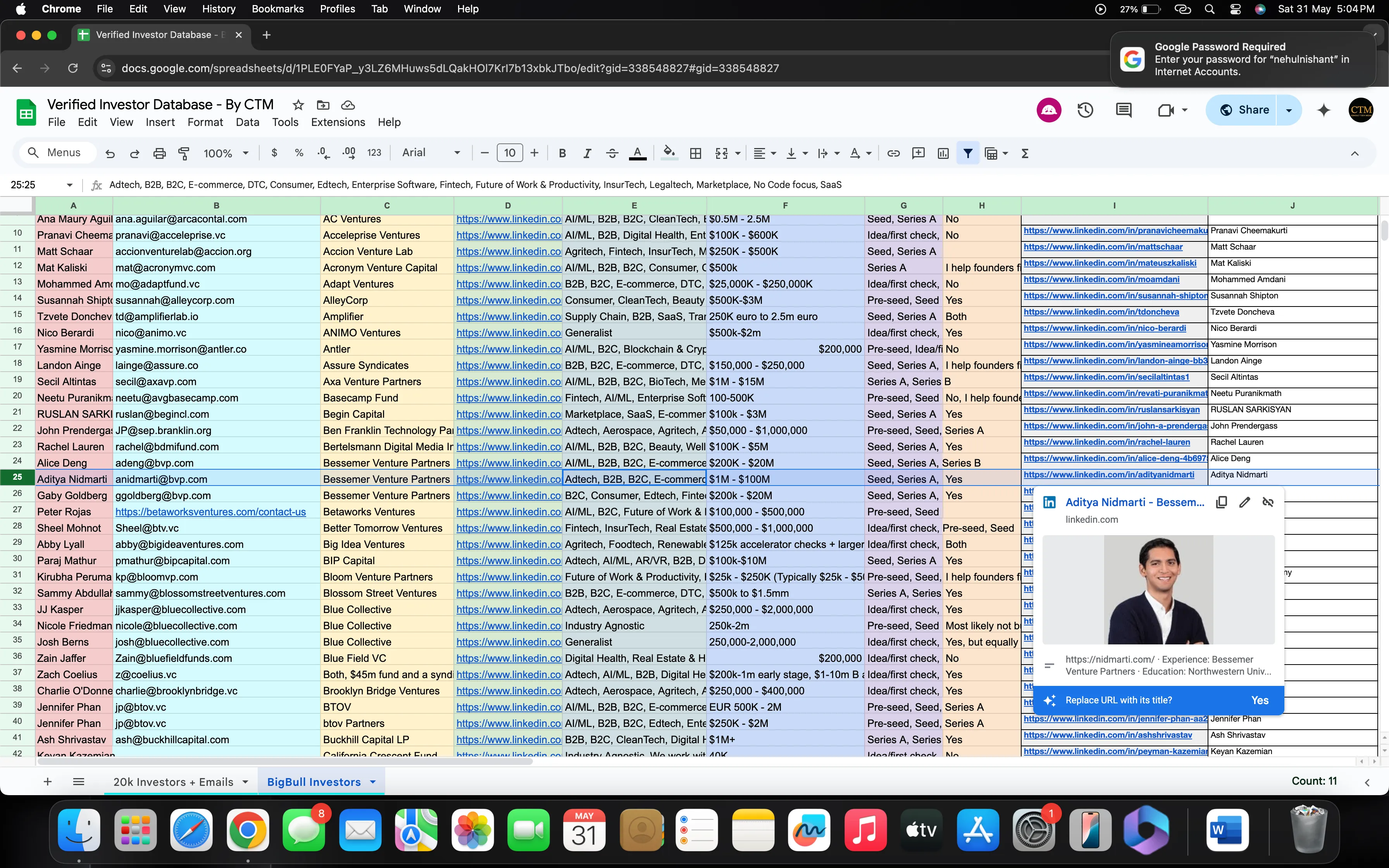Viewport: 1389px width, 868px height.
Task: Toggle bold formatting
Action: (x=562, y=153)
